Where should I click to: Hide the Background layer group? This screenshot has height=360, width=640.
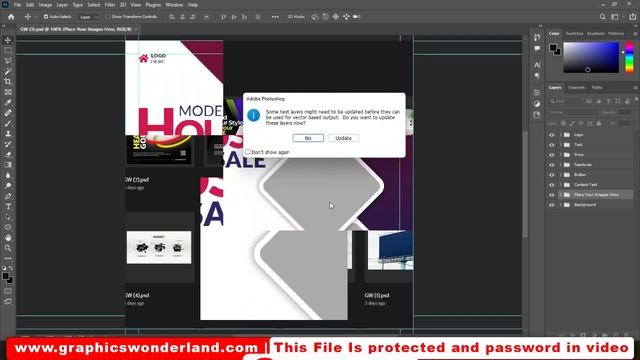(x=551, y=205)
